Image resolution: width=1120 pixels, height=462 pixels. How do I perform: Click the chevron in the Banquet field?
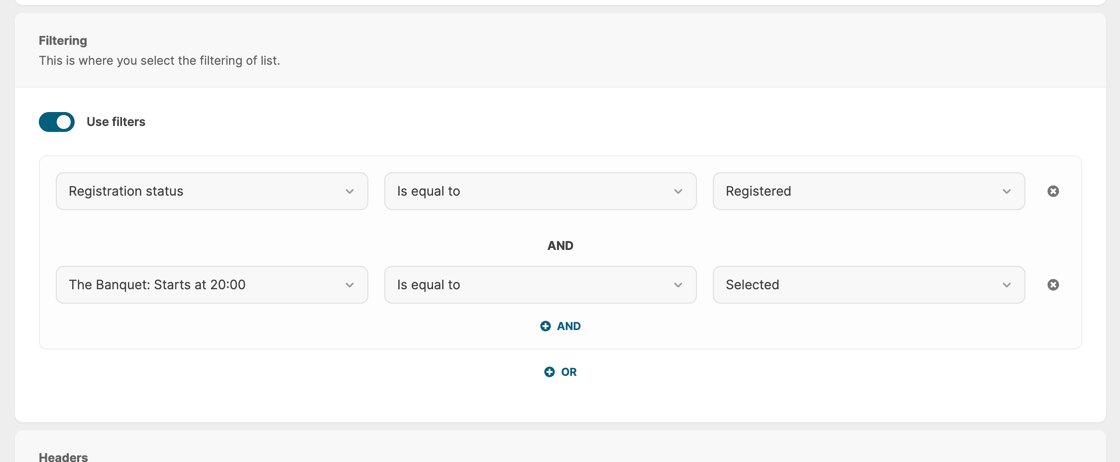tap(349, 285)
